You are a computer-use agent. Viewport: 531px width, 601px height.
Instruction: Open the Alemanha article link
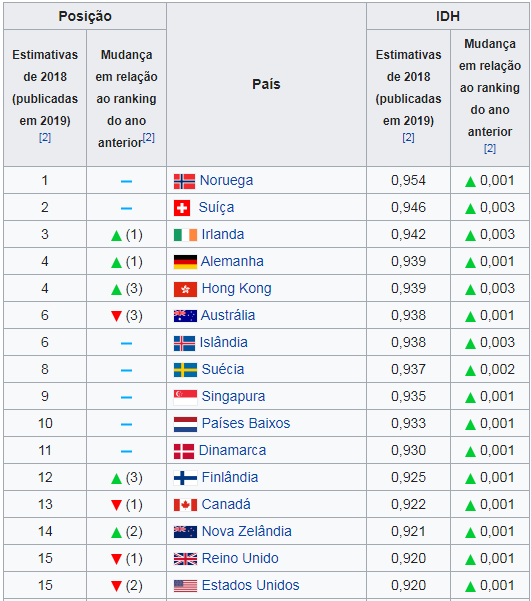tap(232, 261)
